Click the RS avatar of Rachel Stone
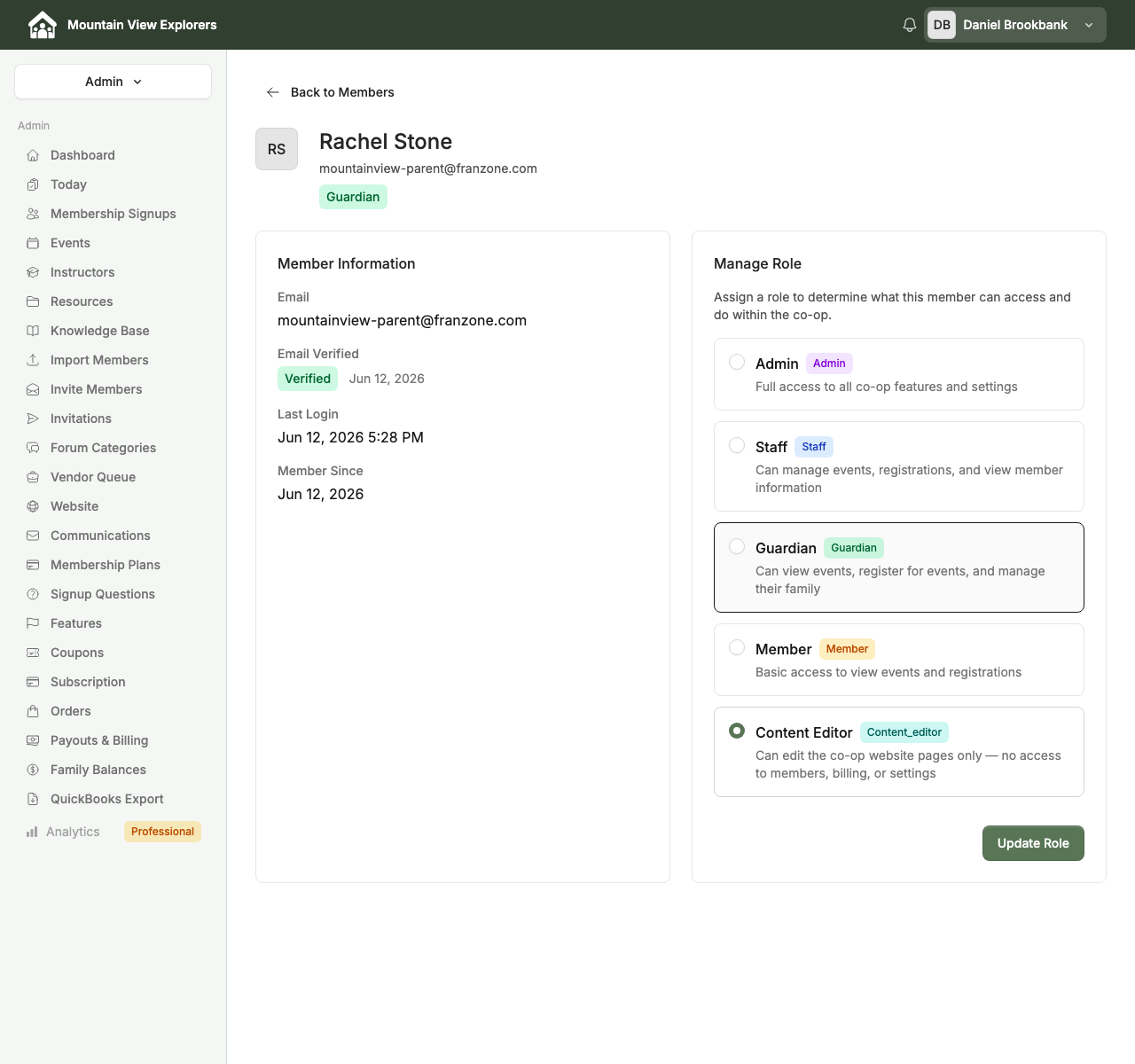Screen dimensions: 1135x1064 (277, 149)
